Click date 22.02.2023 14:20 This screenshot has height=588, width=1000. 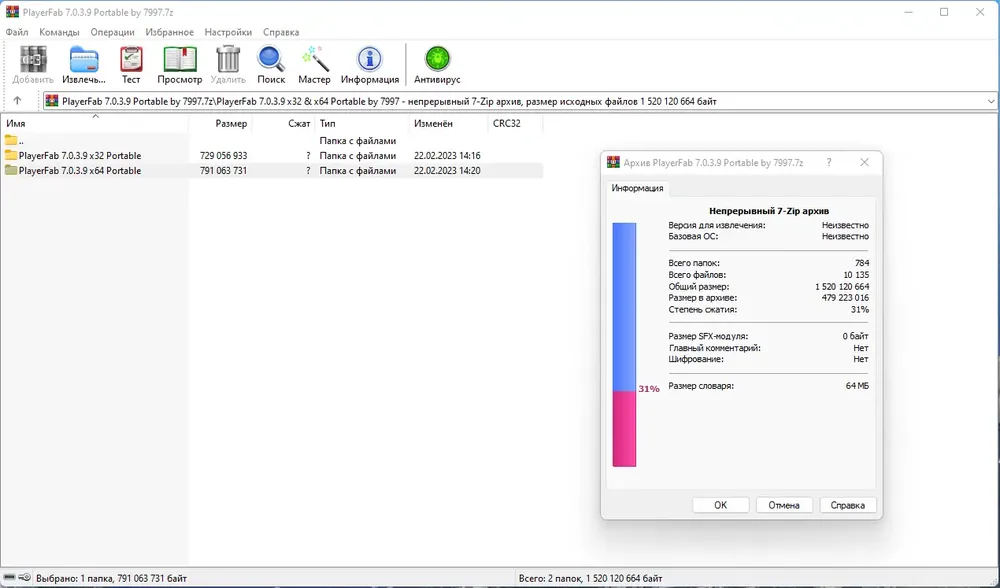click(447, 170)
